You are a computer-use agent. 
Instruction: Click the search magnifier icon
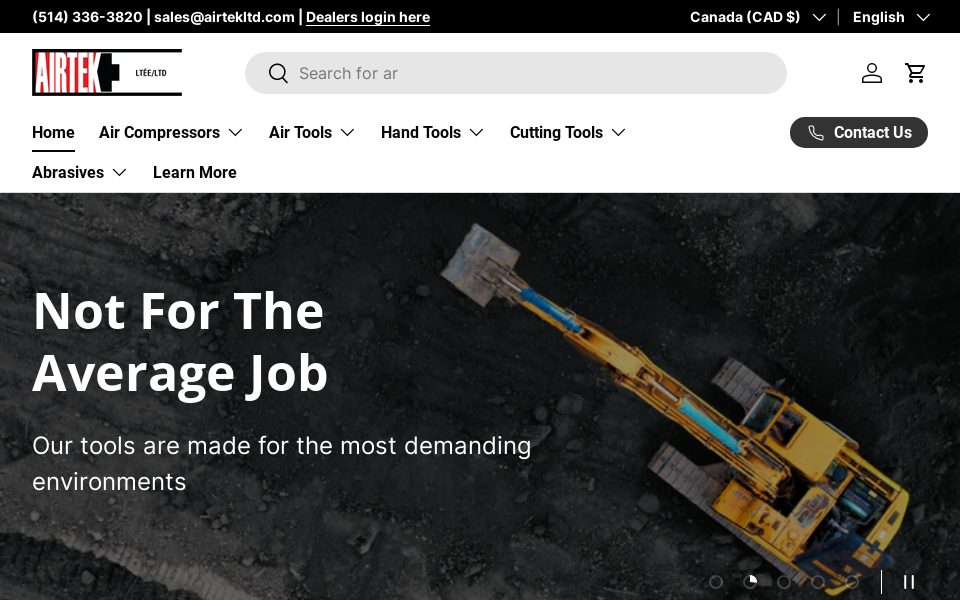tap(278, 73)
